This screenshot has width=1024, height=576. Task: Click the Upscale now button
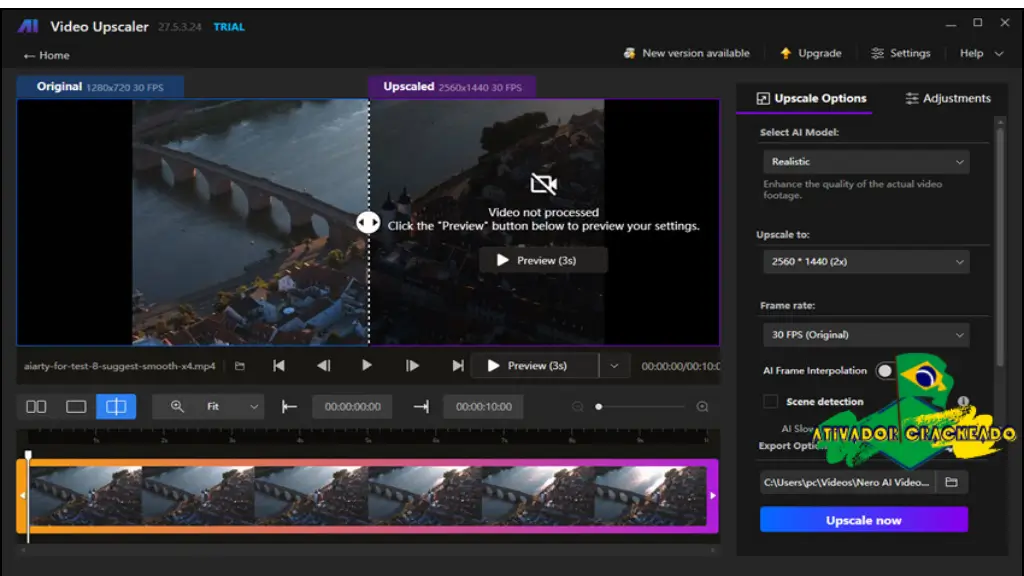863,520
